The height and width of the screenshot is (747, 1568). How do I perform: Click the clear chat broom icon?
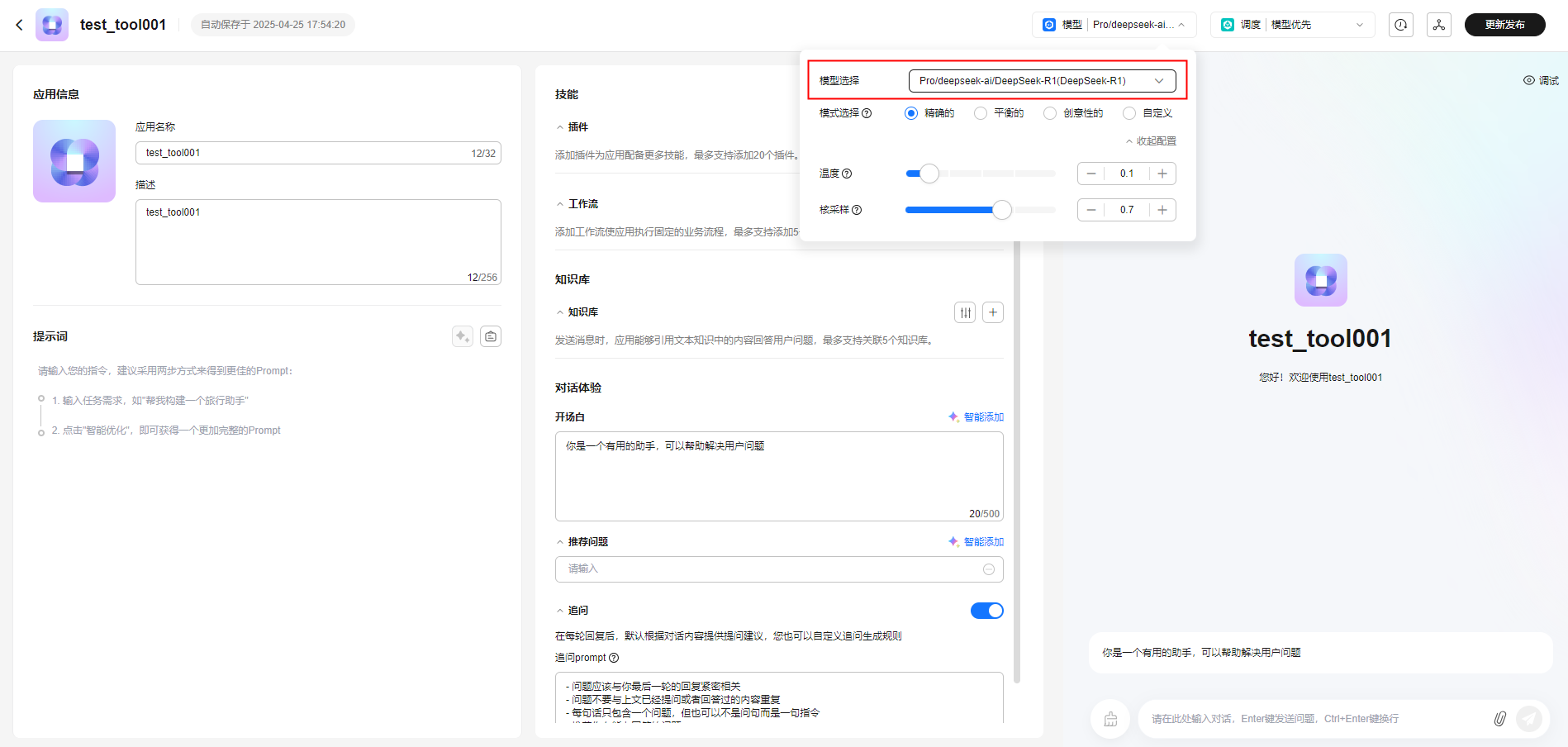pos(1110,719)
